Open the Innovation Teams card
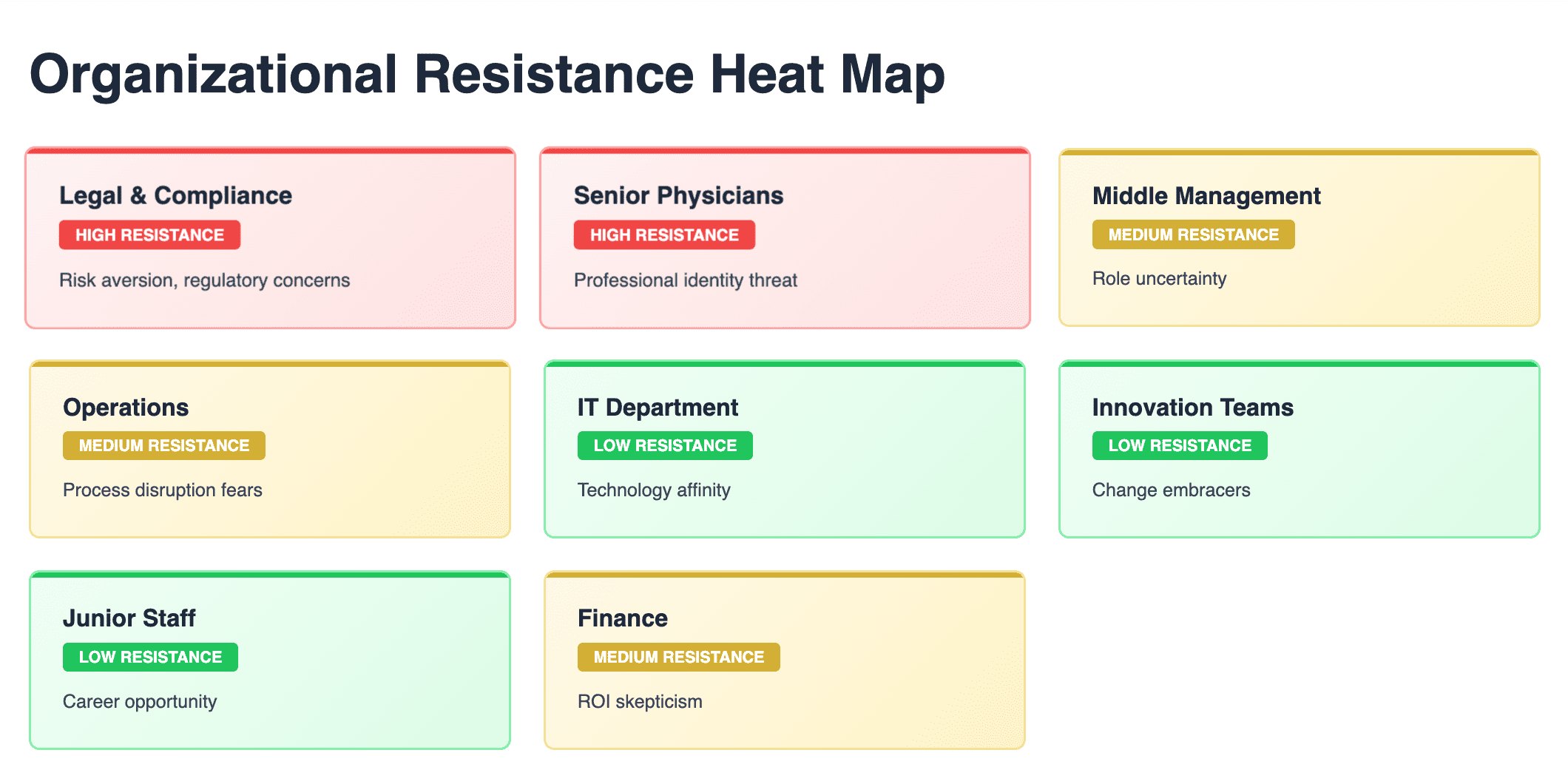The width and height of the screenshot is (1568, 784). (x=1299, y=449)
